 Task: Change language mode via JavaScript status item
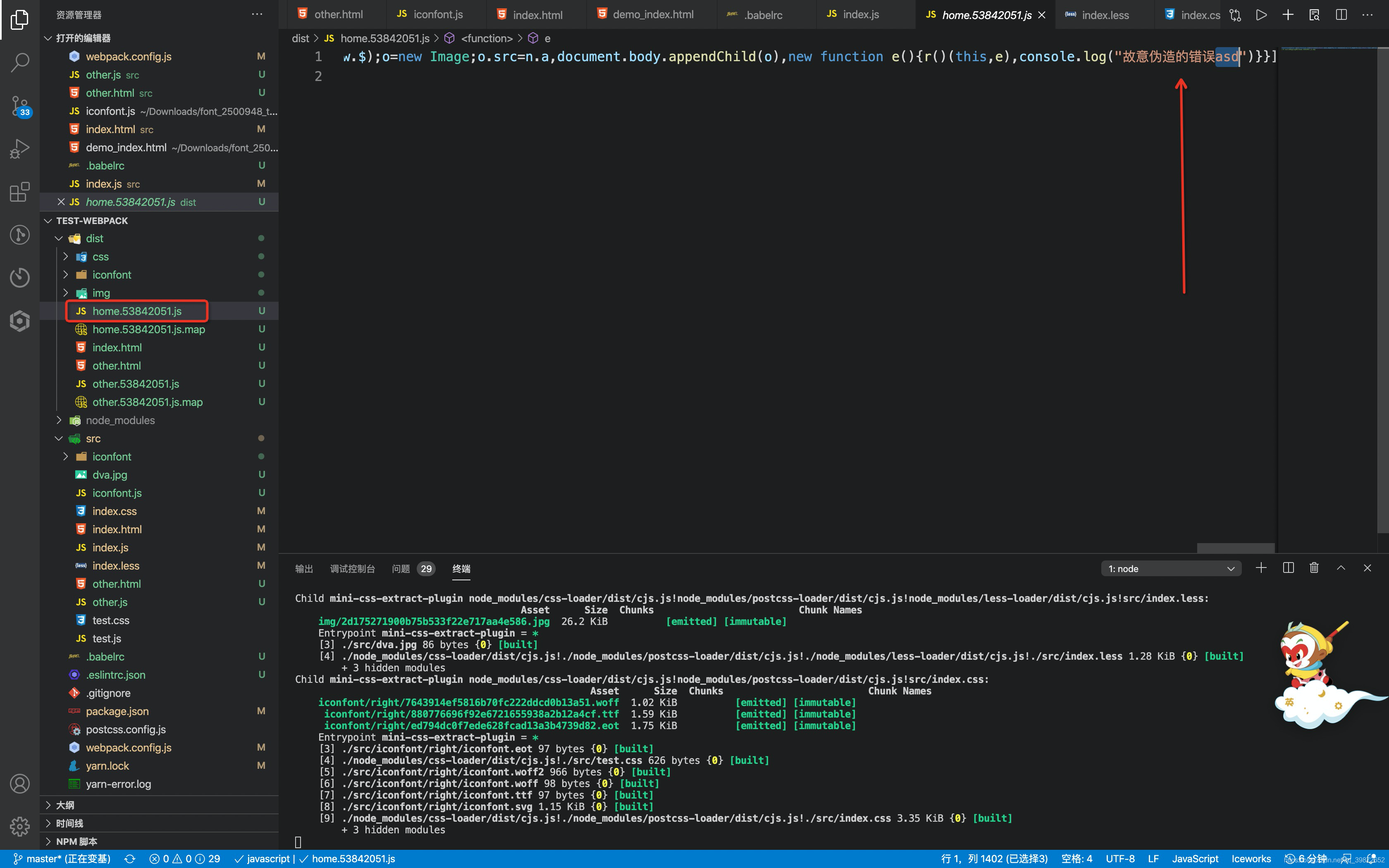1195,859
